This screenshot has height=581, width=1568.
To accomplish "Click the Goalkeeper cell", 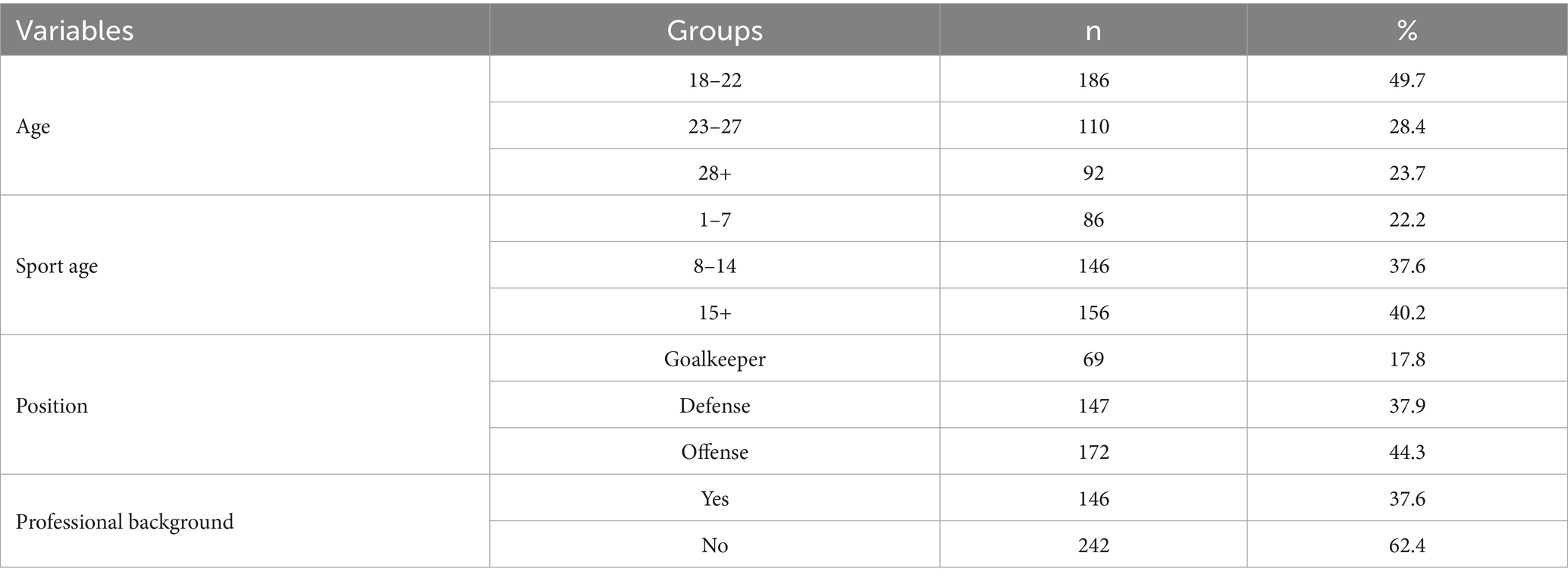I will click(x=714, y=359).
